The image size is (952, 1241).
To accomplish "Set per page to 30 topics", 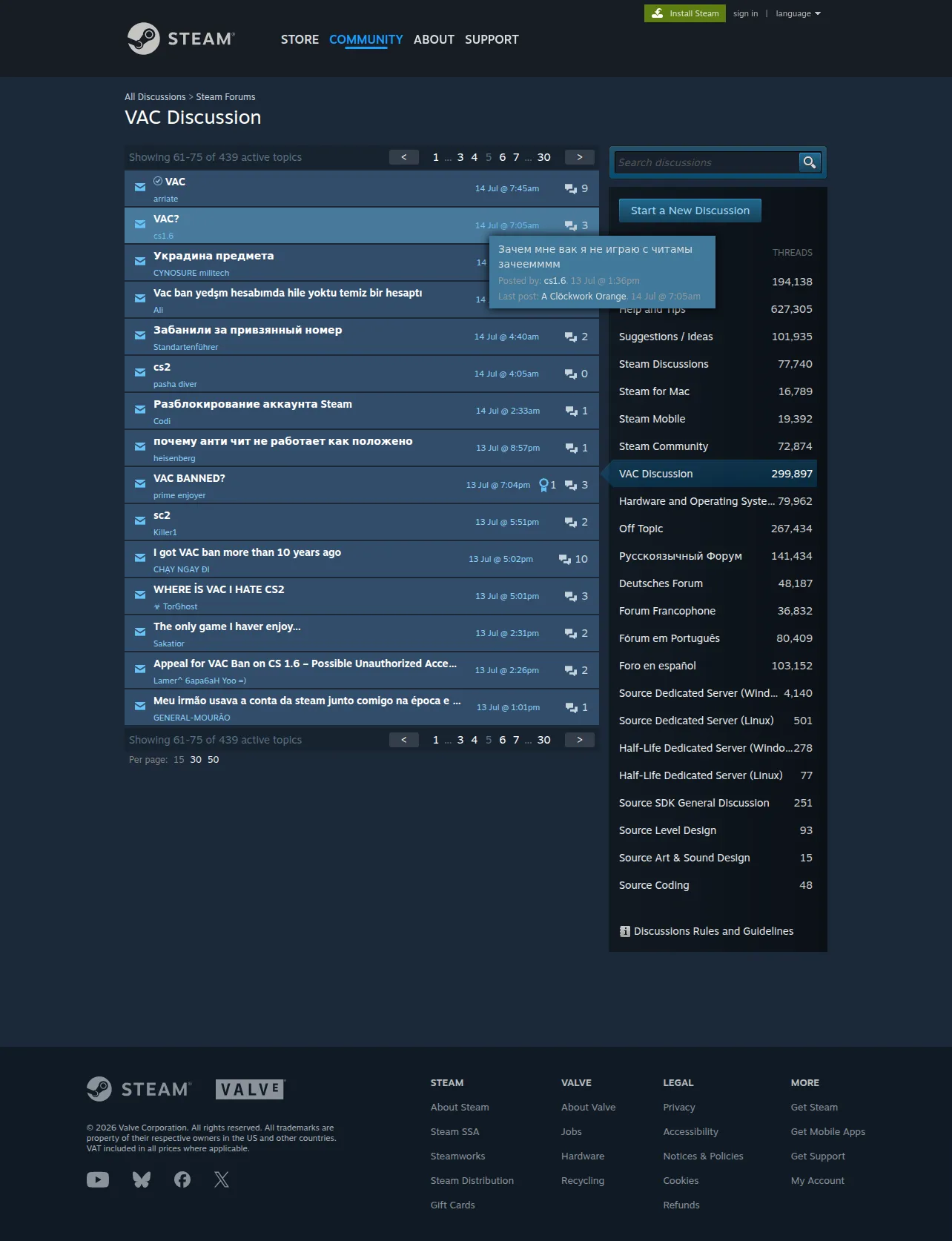I will click(196, 760).
